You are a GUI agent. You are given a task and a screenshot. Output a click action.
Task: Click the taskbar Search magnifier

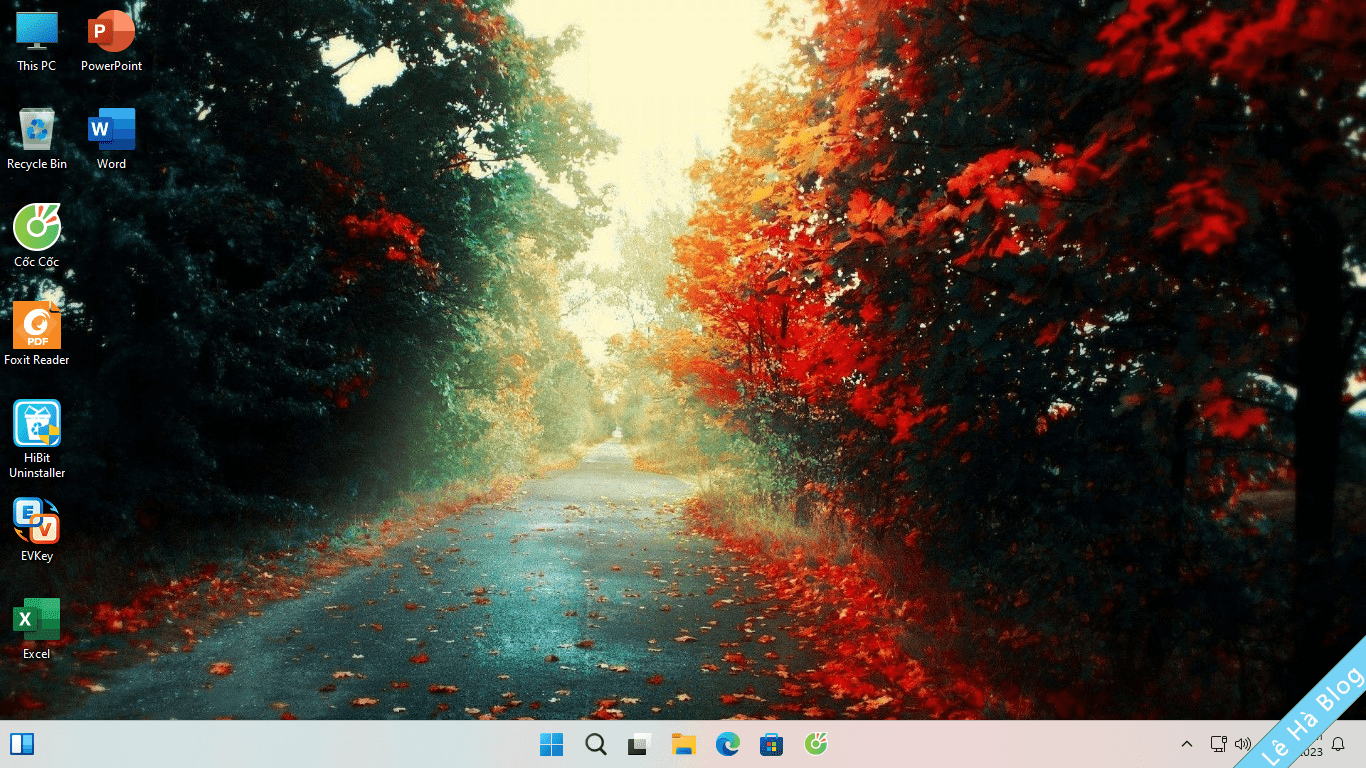point(596,744)
